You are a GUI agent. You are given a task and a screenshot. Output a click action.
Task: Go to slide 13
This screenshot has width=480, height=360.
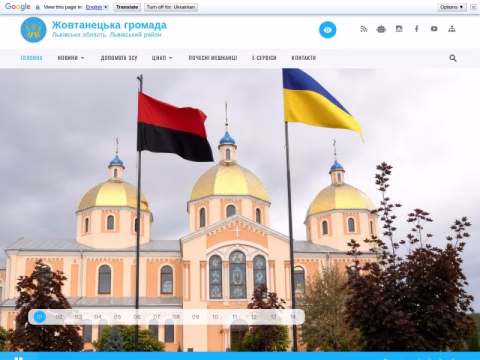(273, 317)
